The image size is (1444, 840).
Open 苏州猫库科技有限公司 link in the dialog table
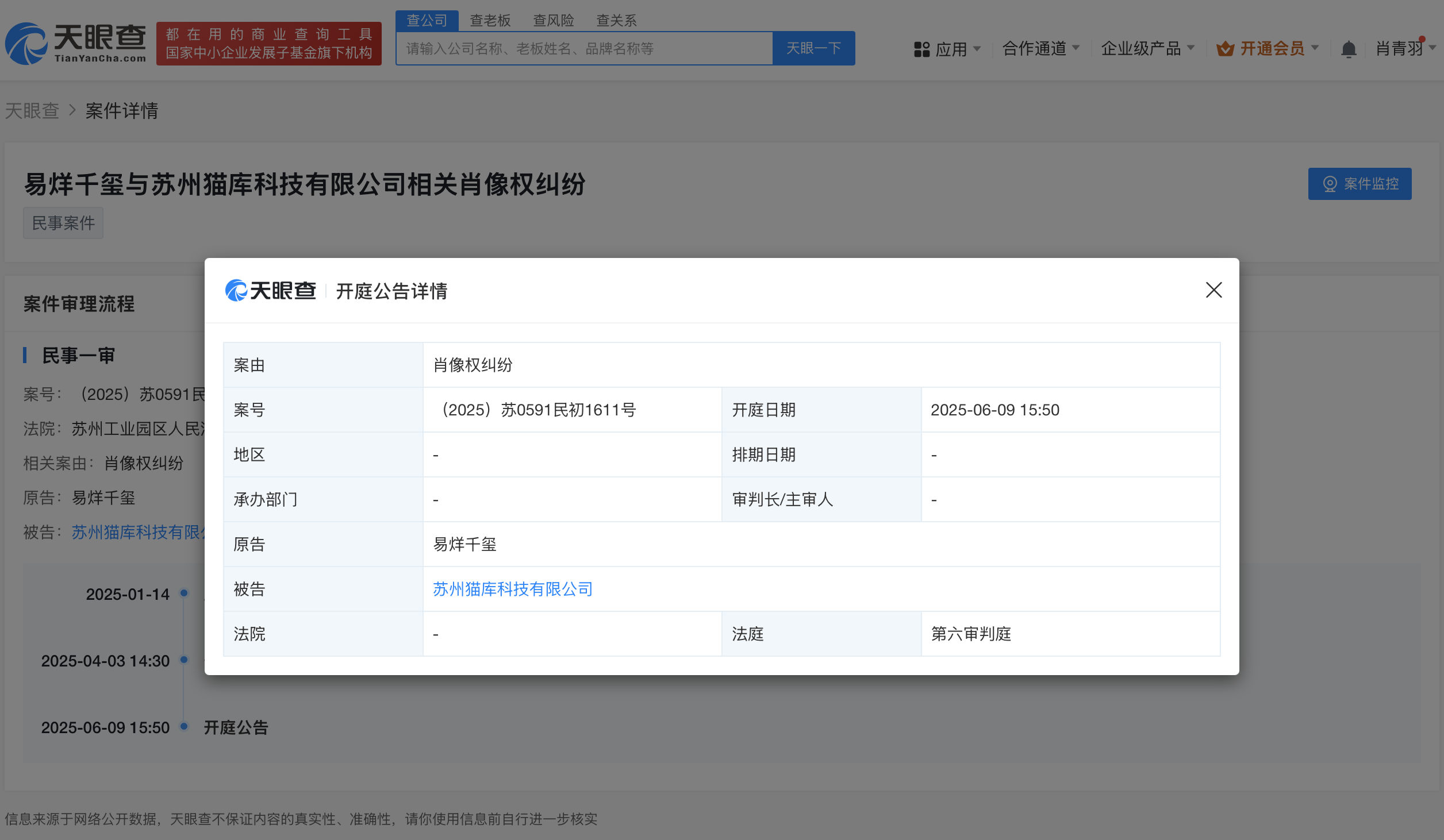513,589
